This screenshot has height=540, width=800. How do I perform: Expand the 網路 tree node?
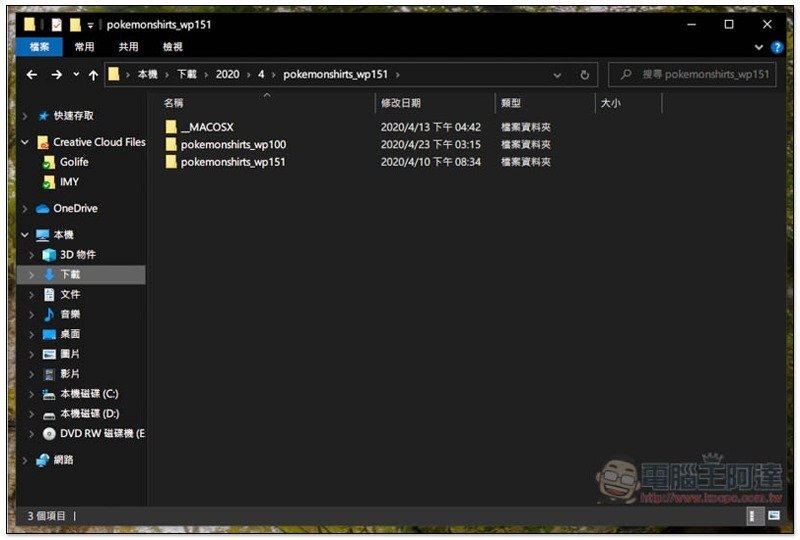24,460
